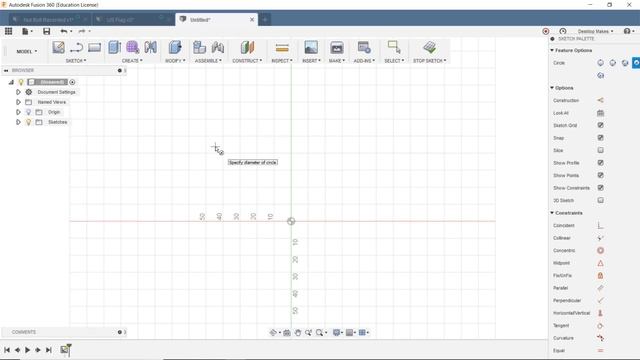Image resolution: width=640 pixels, height=360 pixels.
Task: Enable the Slice checkbox
Action: [x=600, y=150]
